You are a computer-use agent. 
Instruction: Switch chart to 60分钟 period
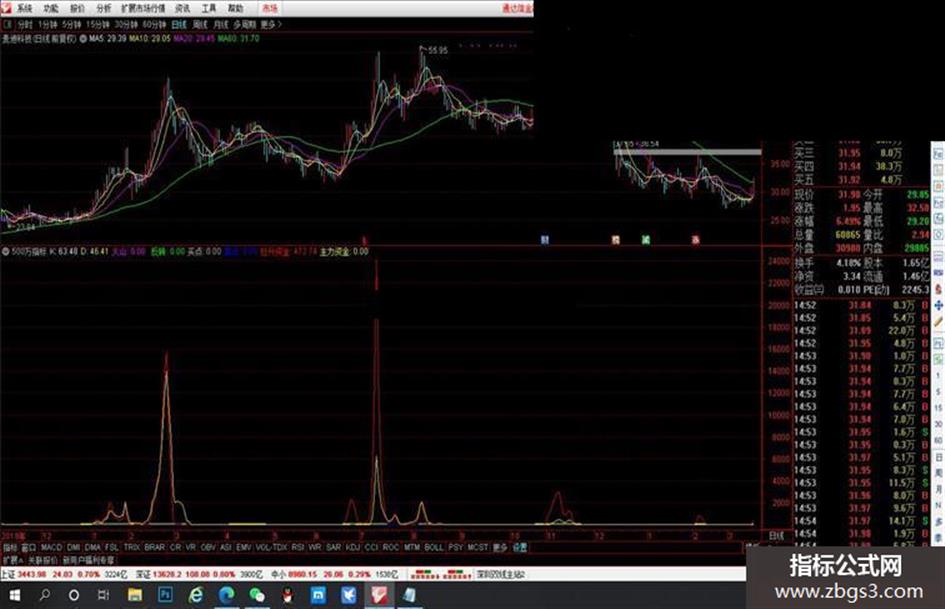155,25
